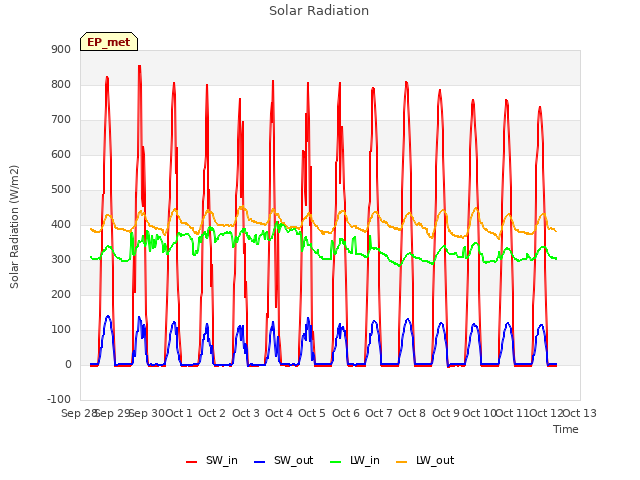Click the 100 y-axis tick label
The height and width of the screenshot is (480, 640).
coord(61,330)
